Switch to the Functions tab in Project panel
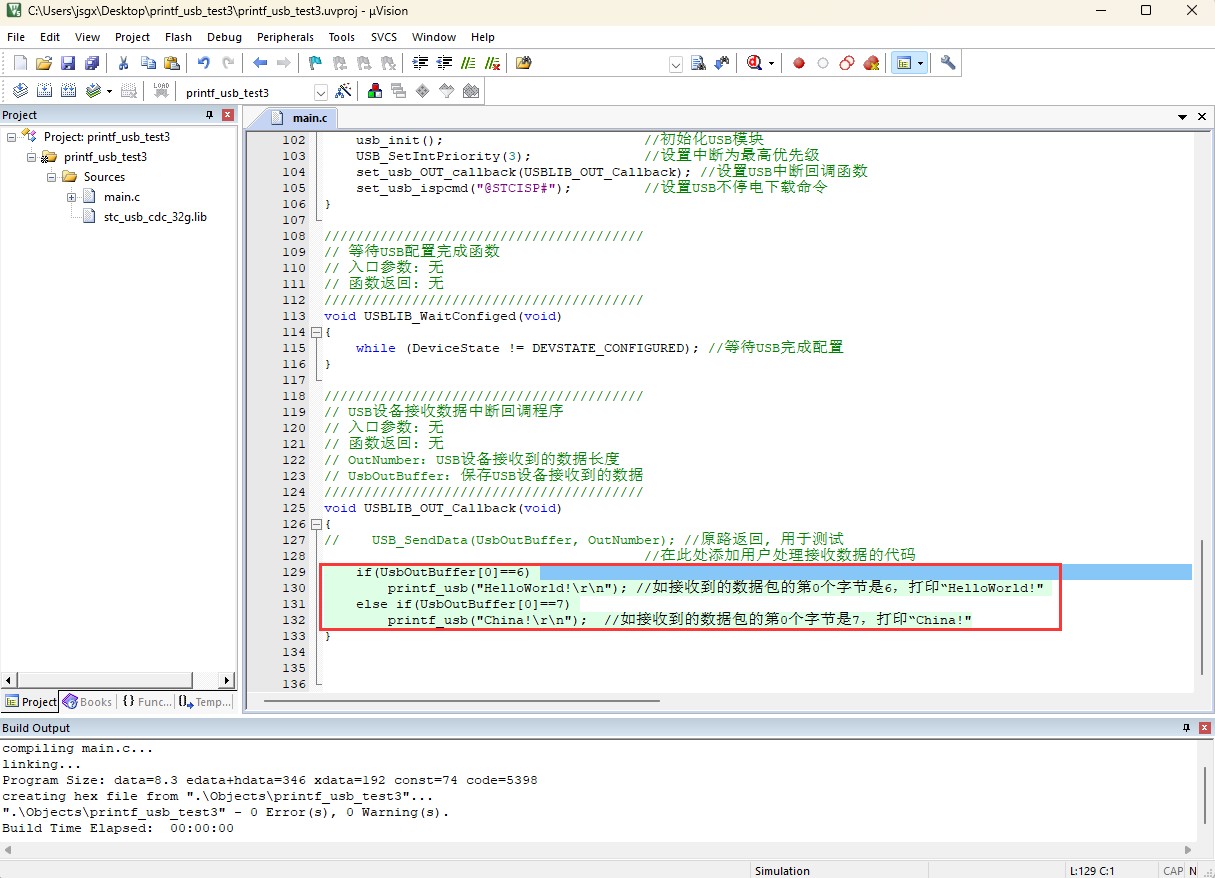The width and height of the screenshot is (1215, 878). coord(147,702)
